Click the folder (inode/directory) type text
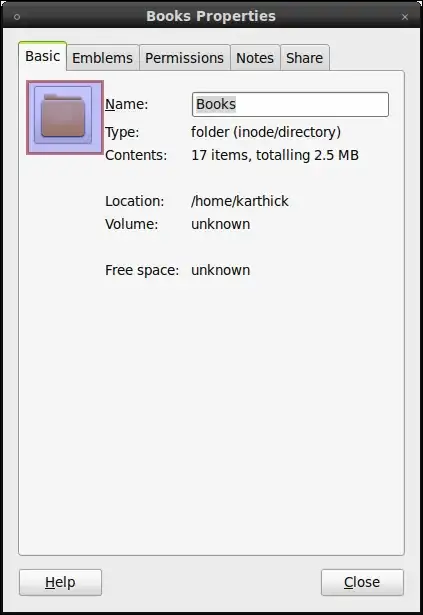This screenshot has width=423, height=615. pyautogui.click(x=266, y=132)
